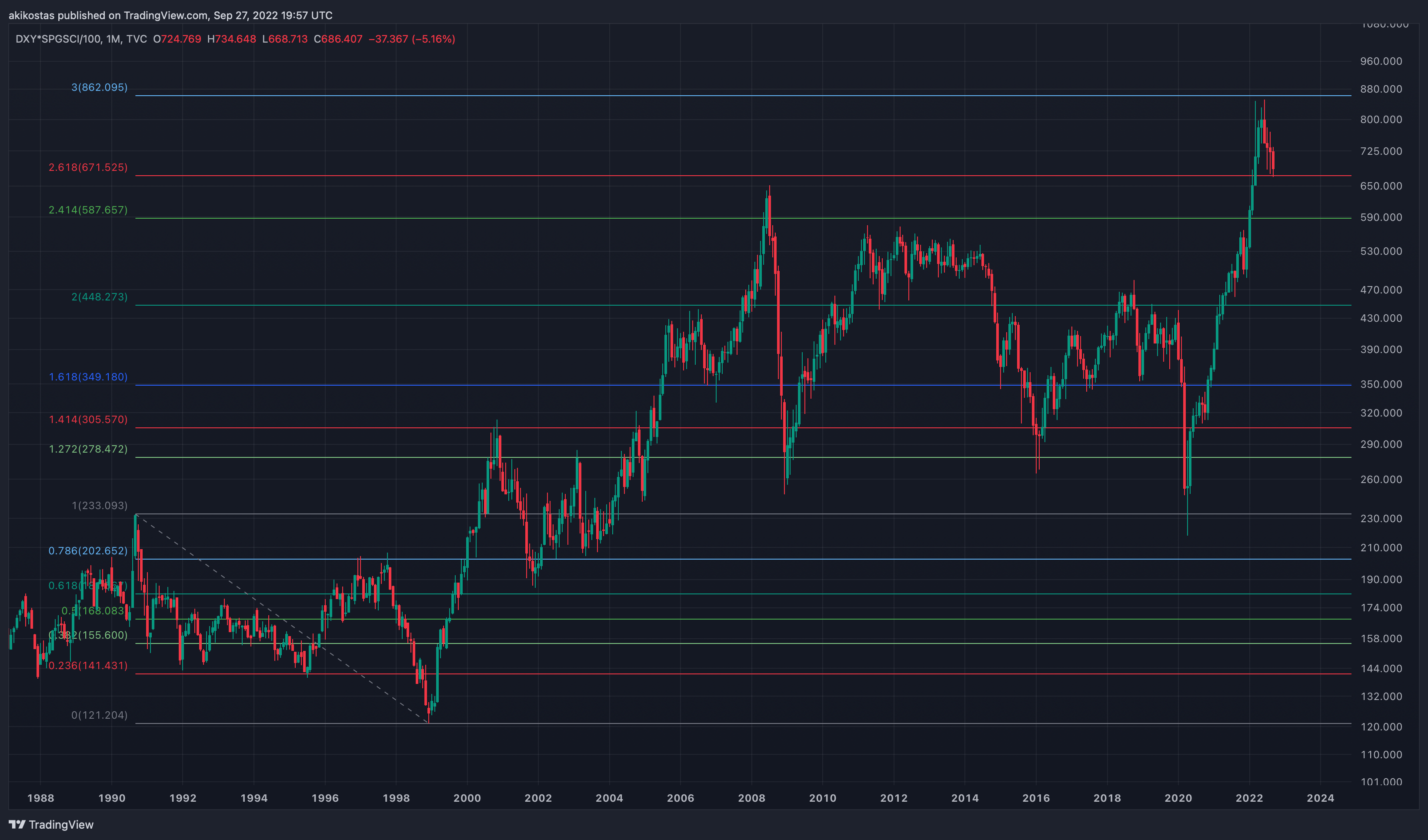The image size is (1428, 840).
Task: Select the Fibonacci label 3(862.095)
Action: point(99,87)
